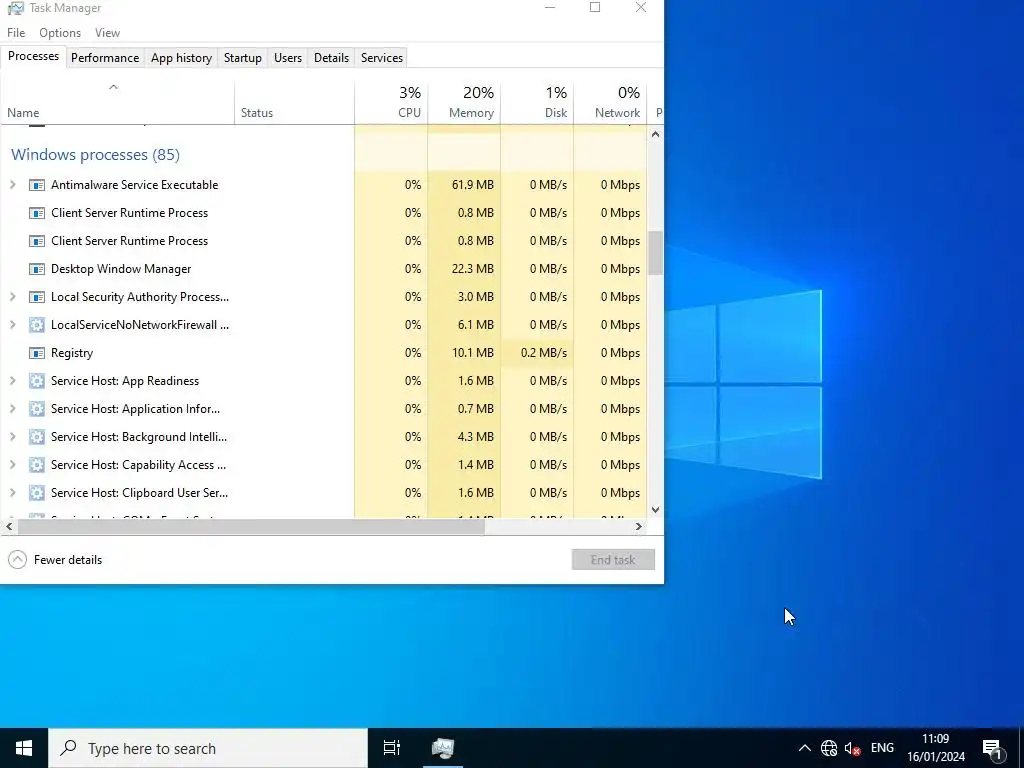Expand Antimalware Service Executable process group
Image resolution: width=1024 pixels, height=768 pixels.
tap(12, 185)
